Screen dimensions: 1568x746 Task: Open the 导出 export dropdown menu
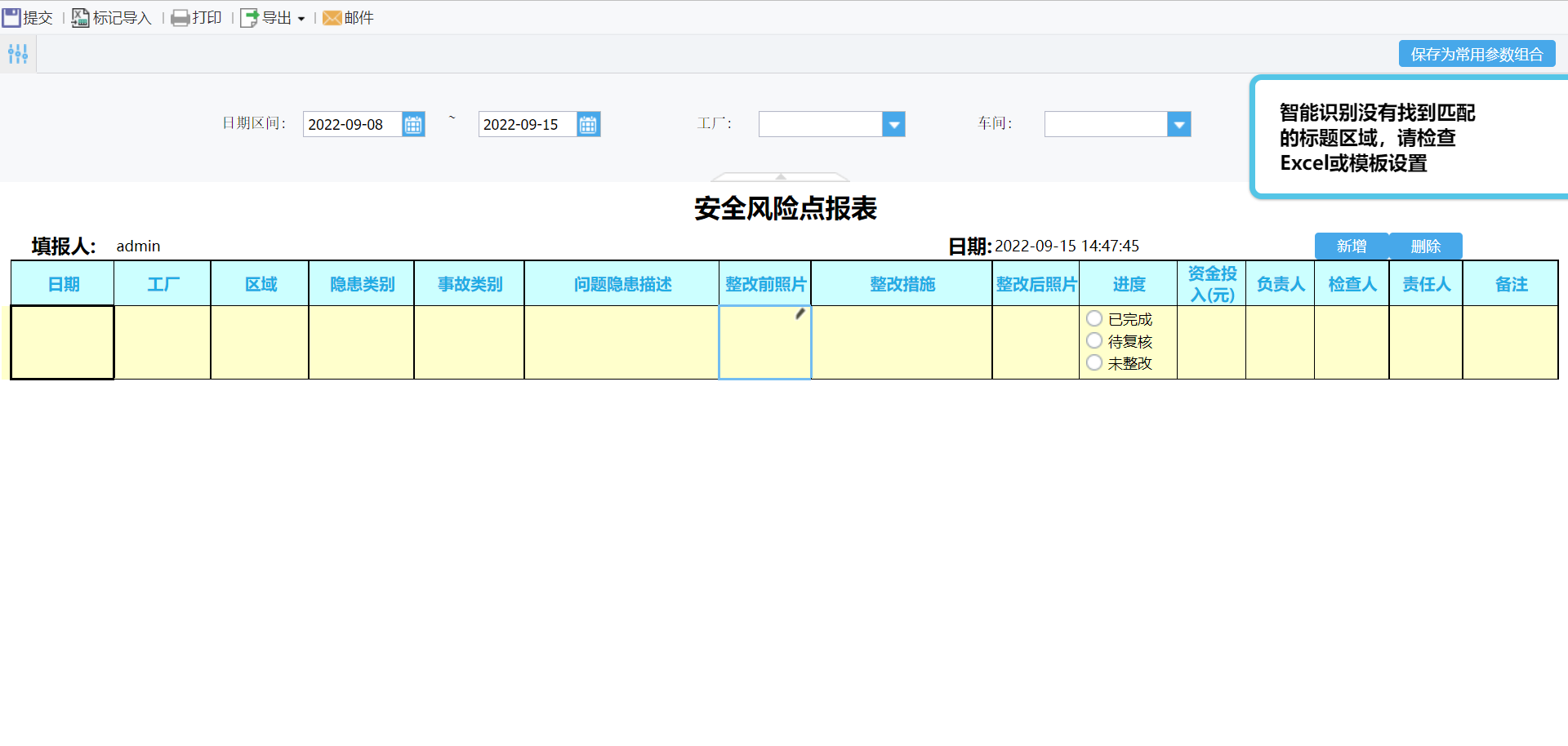pyautogui.click(x=301, y=19)
